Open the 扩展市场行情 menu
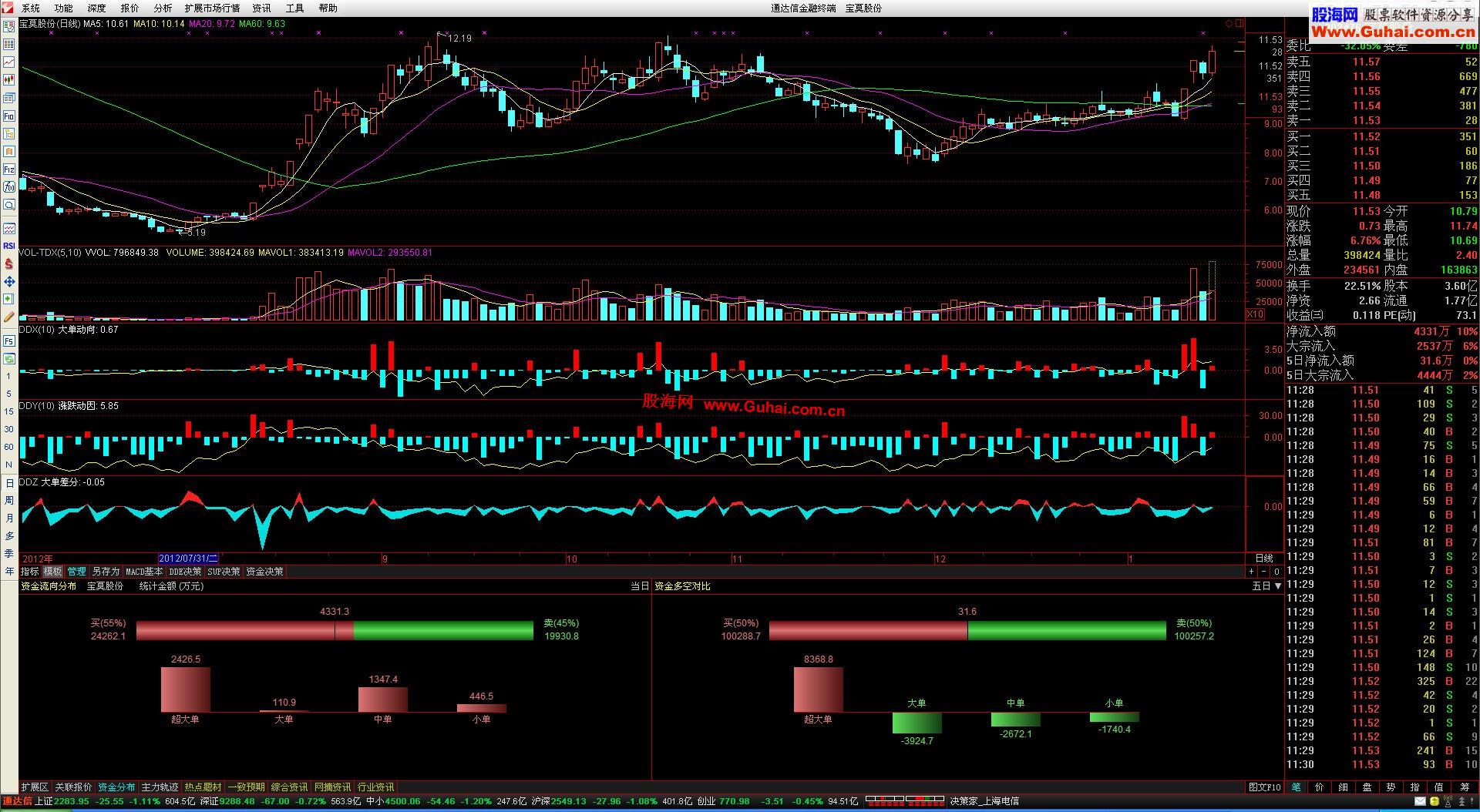 (x=212, y=8)
